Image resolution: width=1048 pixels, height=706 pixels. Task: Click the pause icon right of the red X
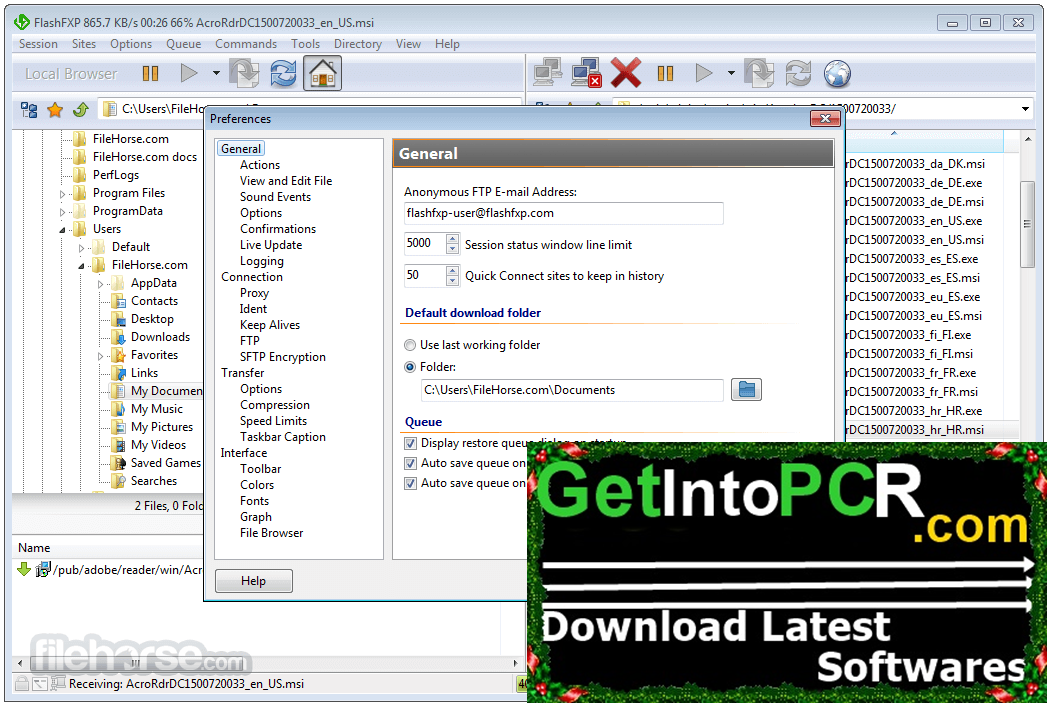pos(665,74)
